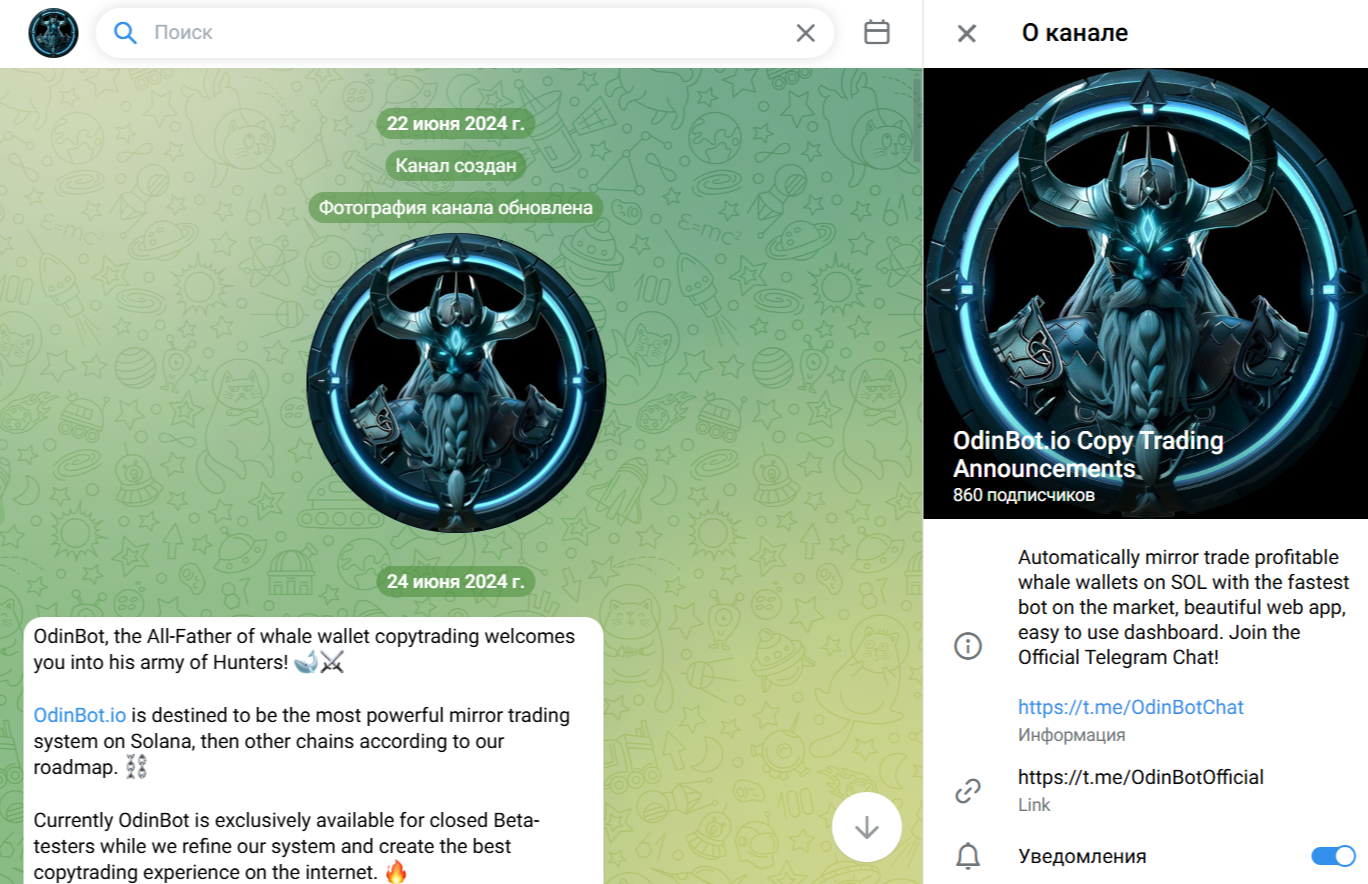
Task: Open the channel photo in chat
Action: pos(456,383)
